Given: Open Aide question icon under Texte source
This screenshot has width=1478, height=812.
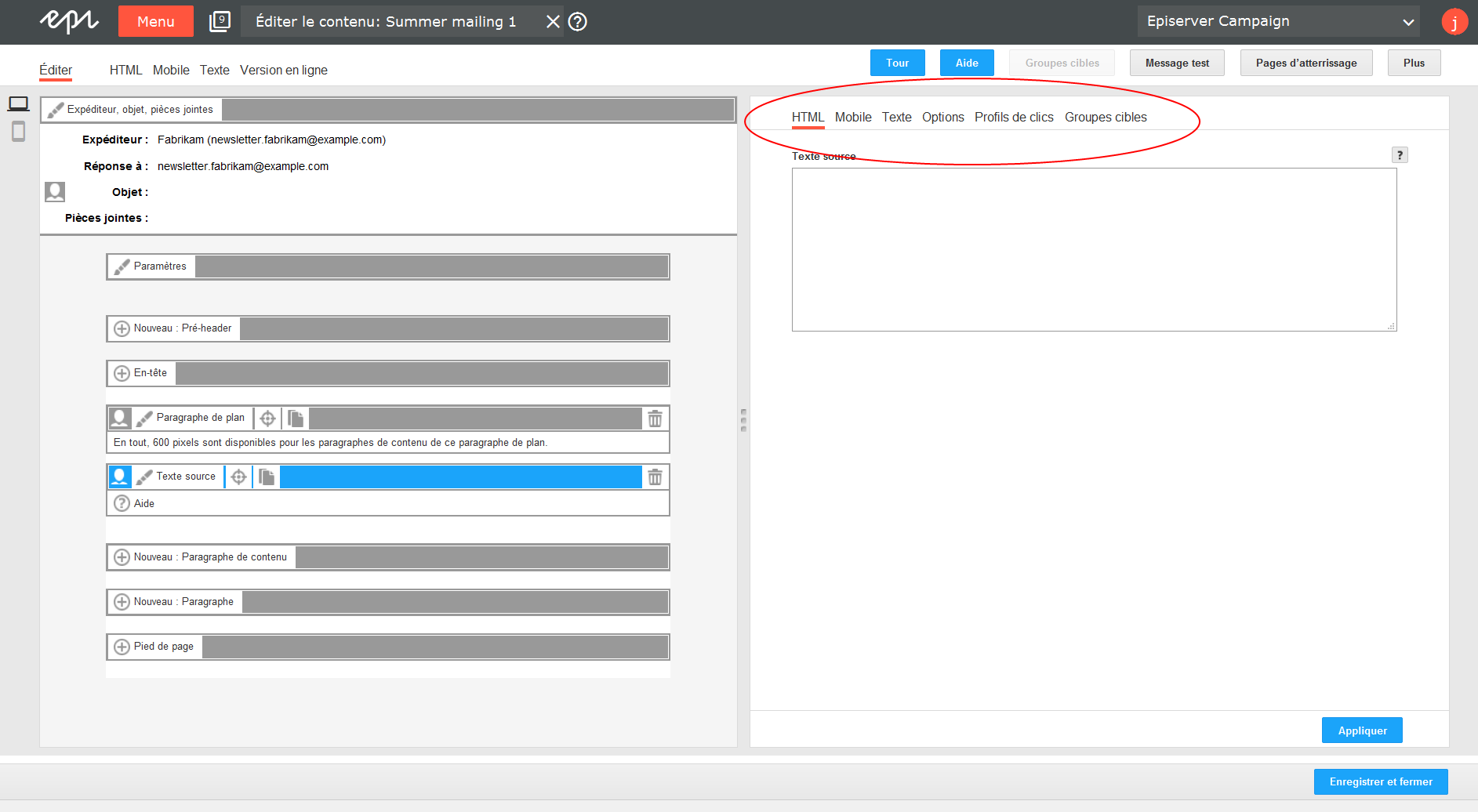Looking at the screenshot, I should pyautogui.click(x=122, y=503).
